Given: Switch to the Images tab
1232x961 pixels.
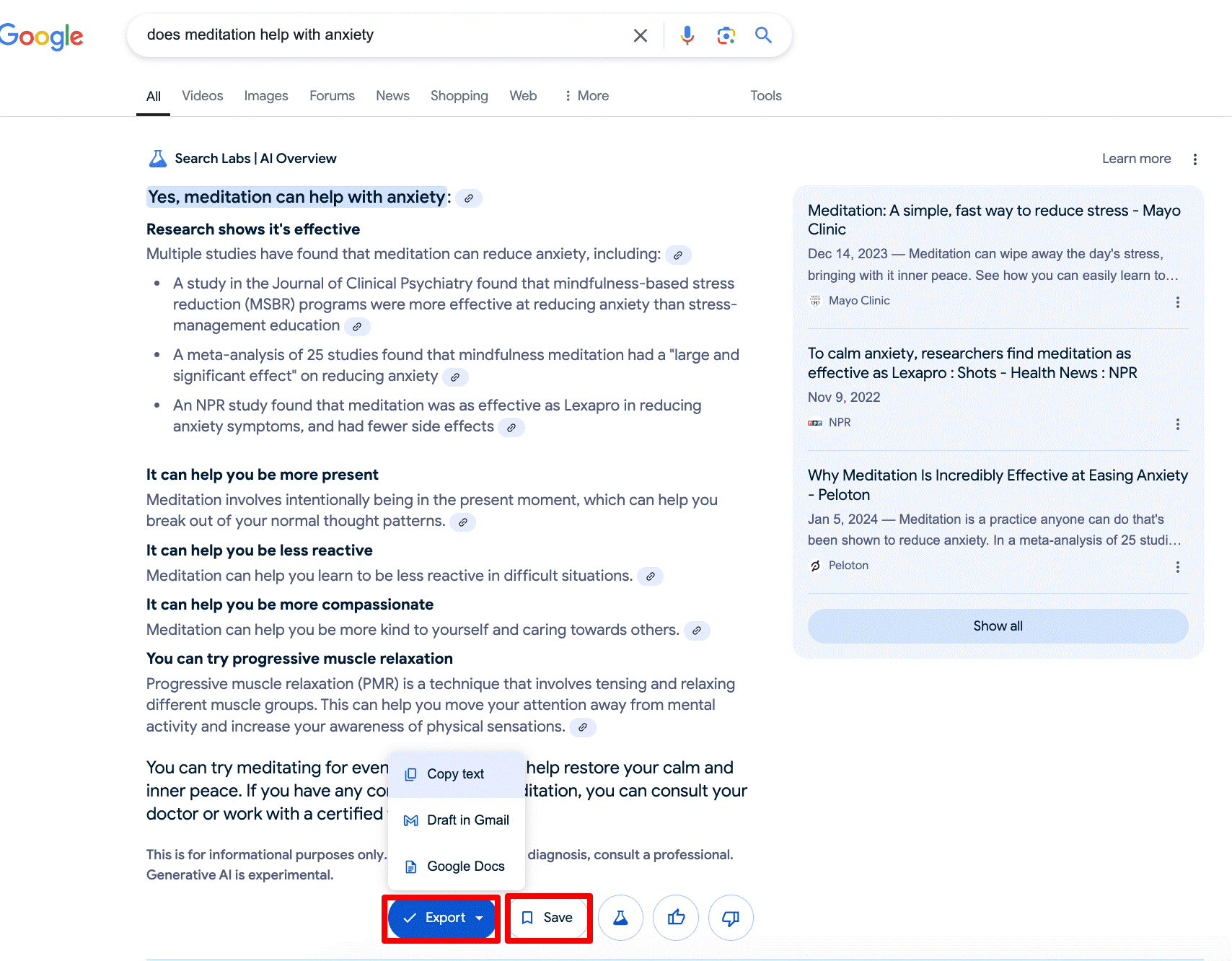Looking at the screenshot, I should (x=266, y=96).
